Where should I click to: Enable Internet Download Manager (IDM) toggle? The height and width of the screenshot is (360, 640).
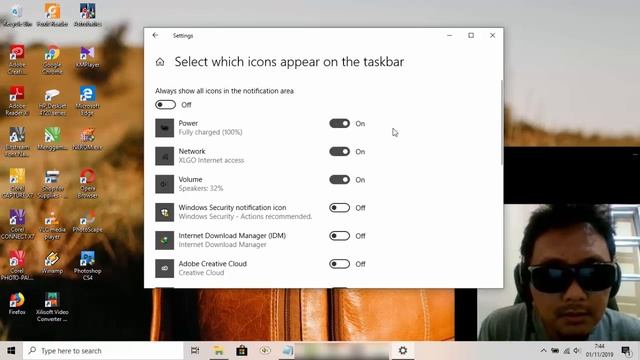(x=340, y=236)
